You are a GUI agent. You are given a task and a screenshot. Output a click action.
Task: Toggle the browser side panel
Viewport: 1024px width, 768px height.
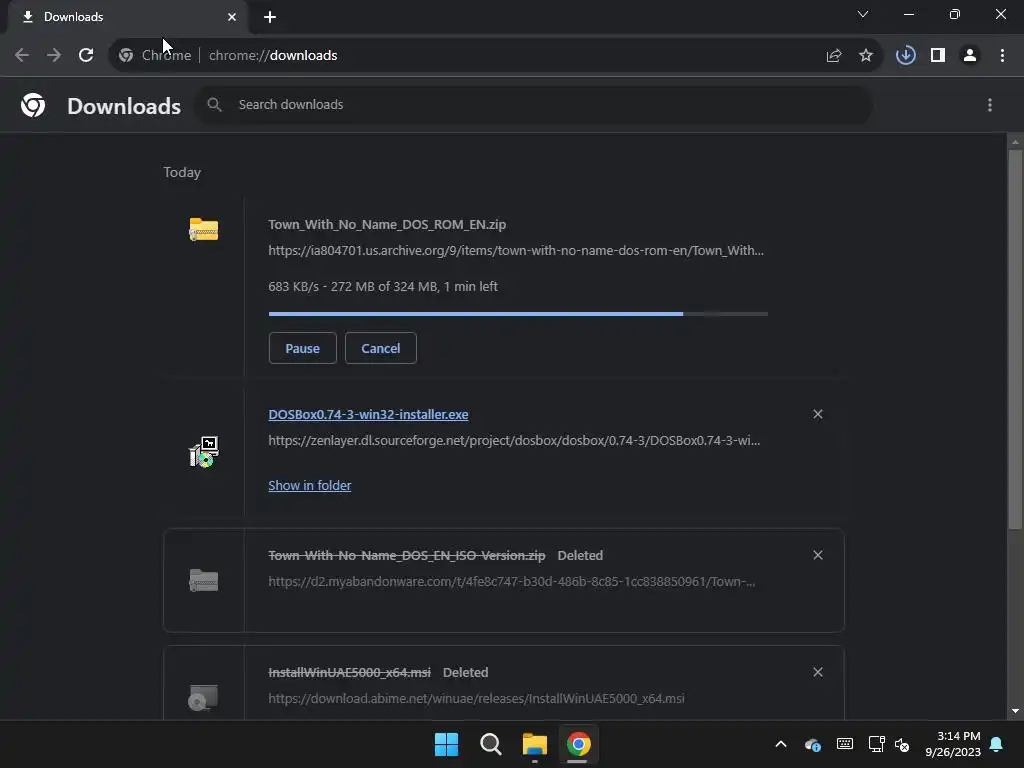click(938, 56)
